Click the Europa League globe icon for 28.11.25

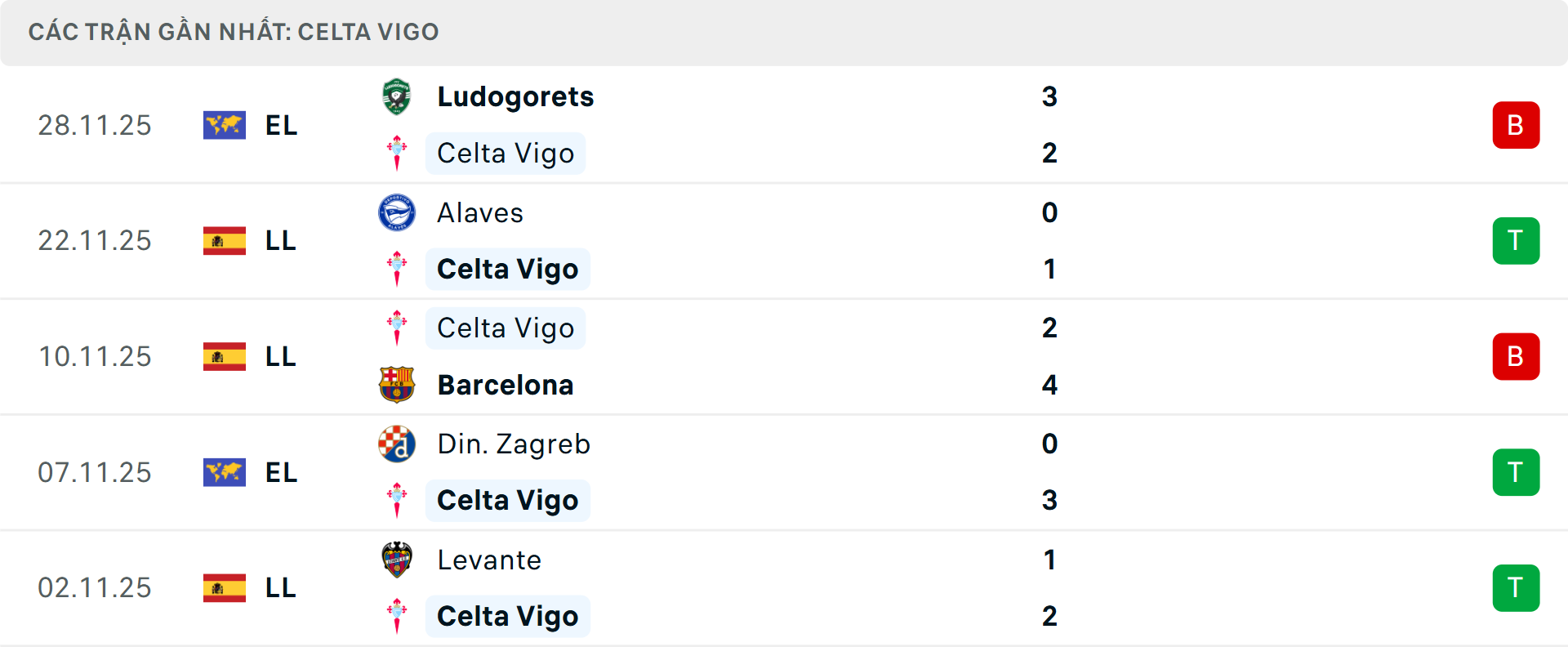(224, 125)
